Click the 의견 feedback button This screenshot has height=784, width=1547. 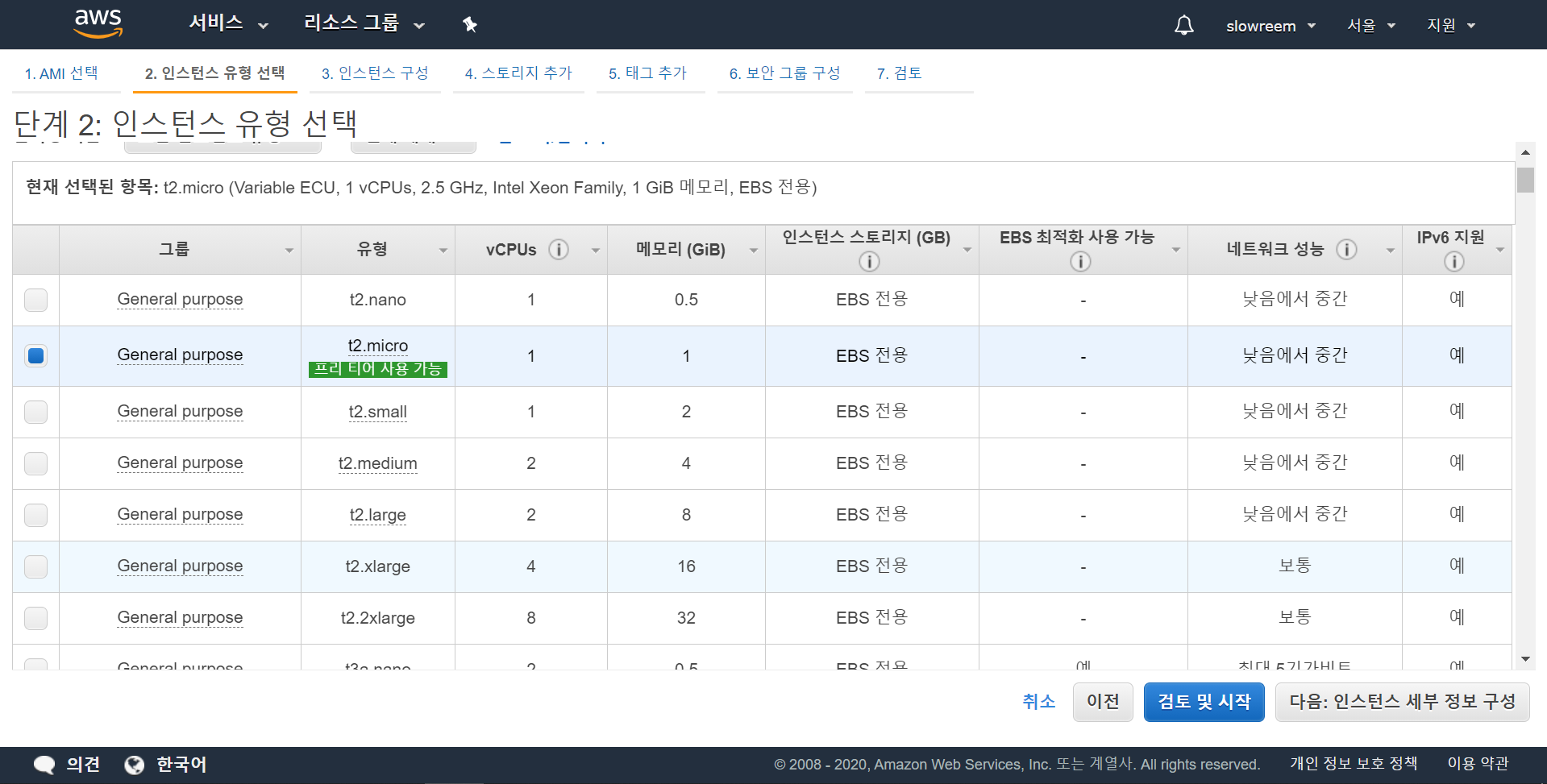(83, 765)
